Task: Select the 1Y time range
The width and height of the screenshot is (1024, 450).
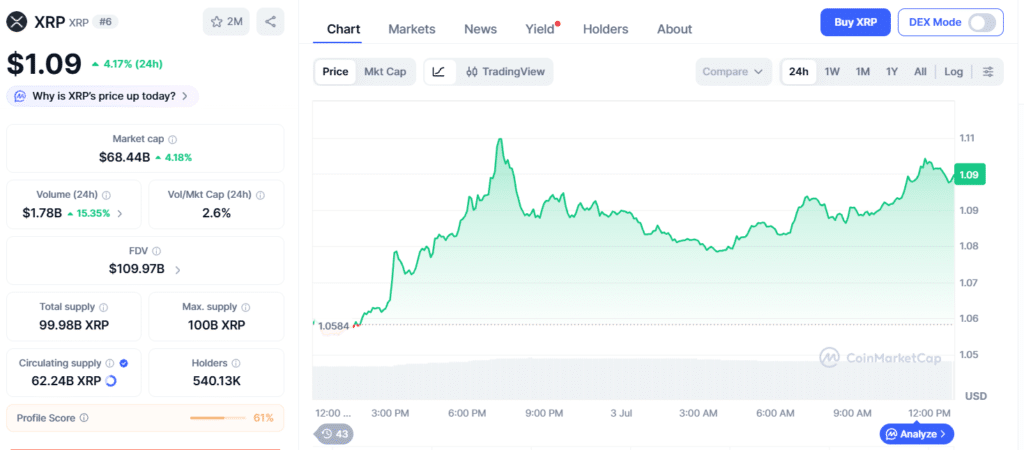Action: (x=892, y=72)
